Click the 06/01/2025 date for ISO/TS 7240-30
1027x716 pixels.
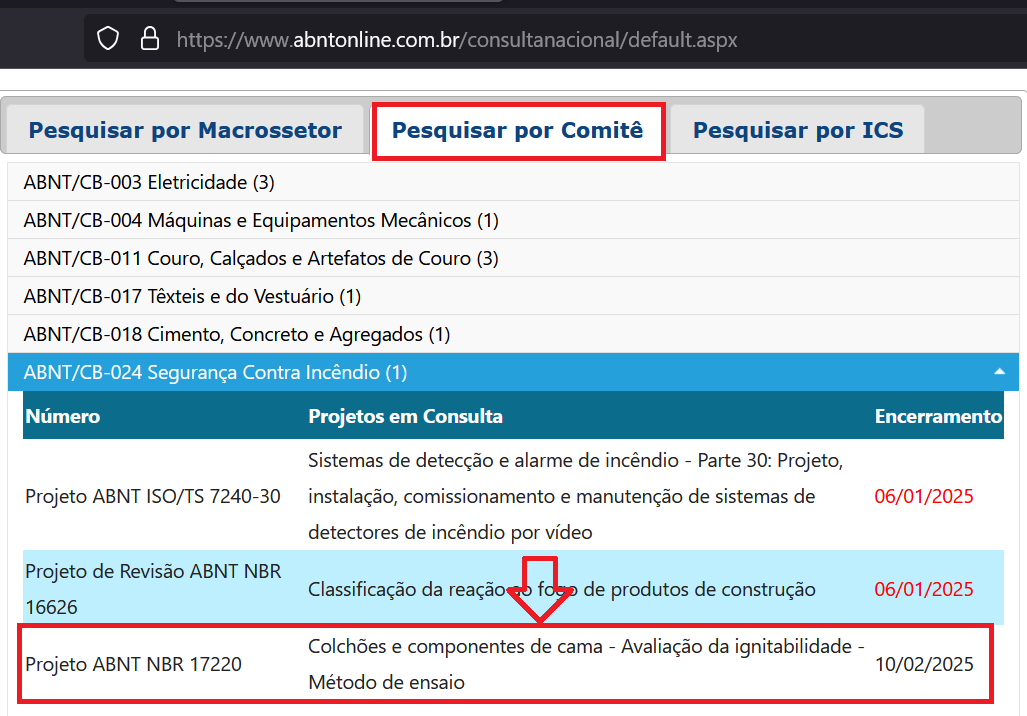tap(924, 496)
